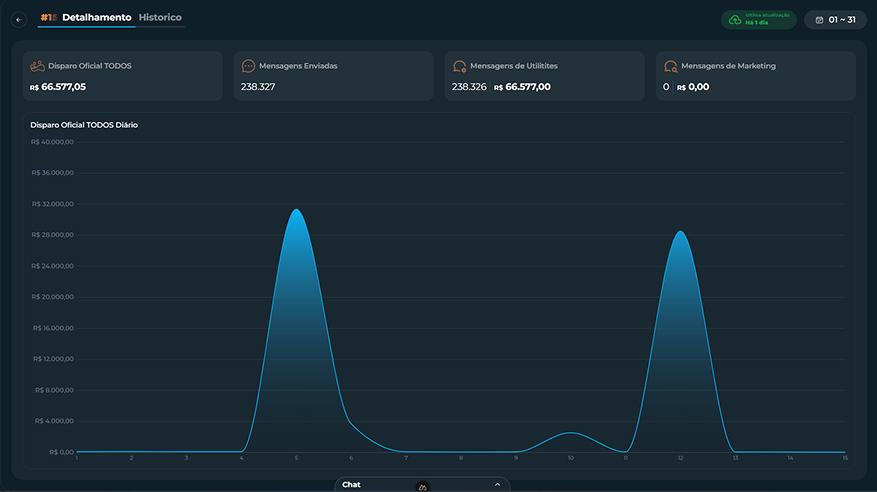Open the Detalhamento tab

coord(97,17)
